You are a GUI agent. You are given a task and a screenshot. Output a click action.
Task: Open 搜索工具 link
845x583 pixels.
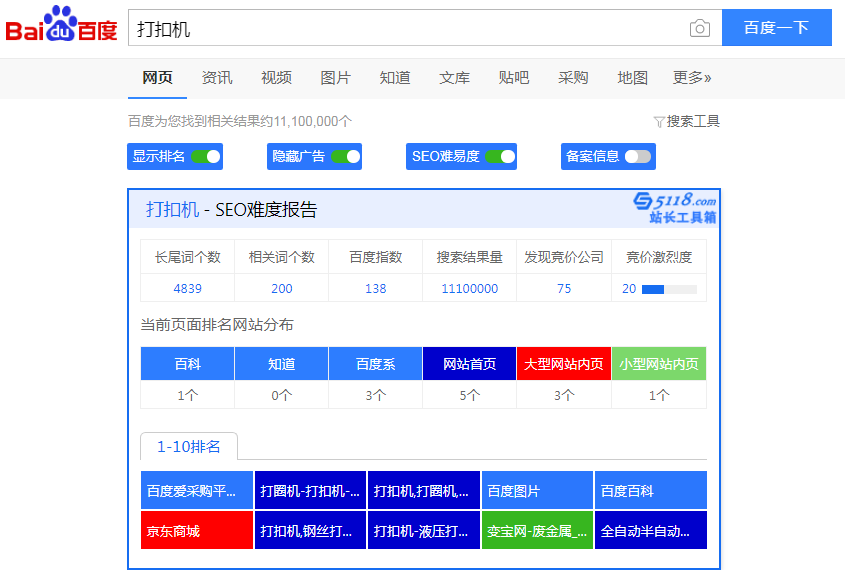coord(693,121)
